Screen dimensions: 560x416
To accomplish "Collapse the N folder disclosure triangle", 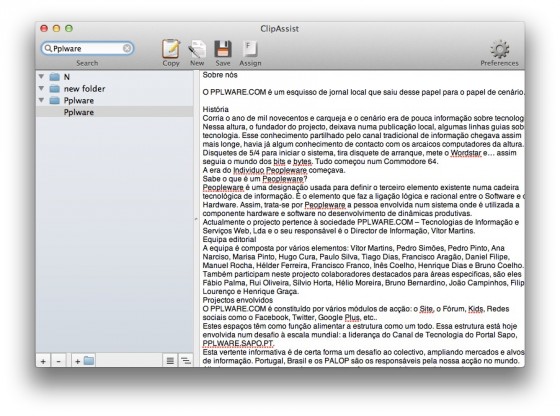I will click(41, 76).
